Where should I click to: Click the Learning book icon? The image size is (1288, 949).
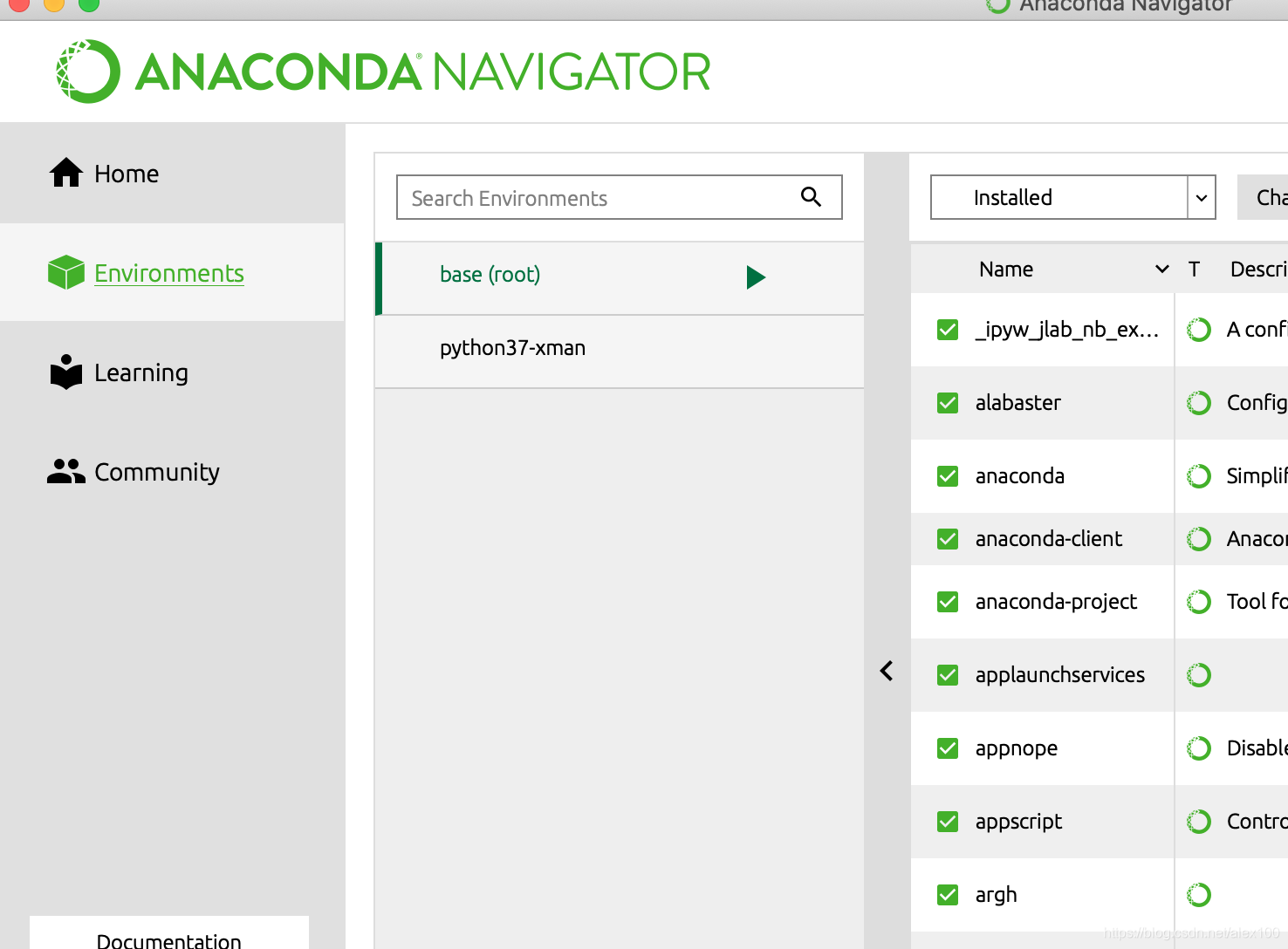coord(66,372)
